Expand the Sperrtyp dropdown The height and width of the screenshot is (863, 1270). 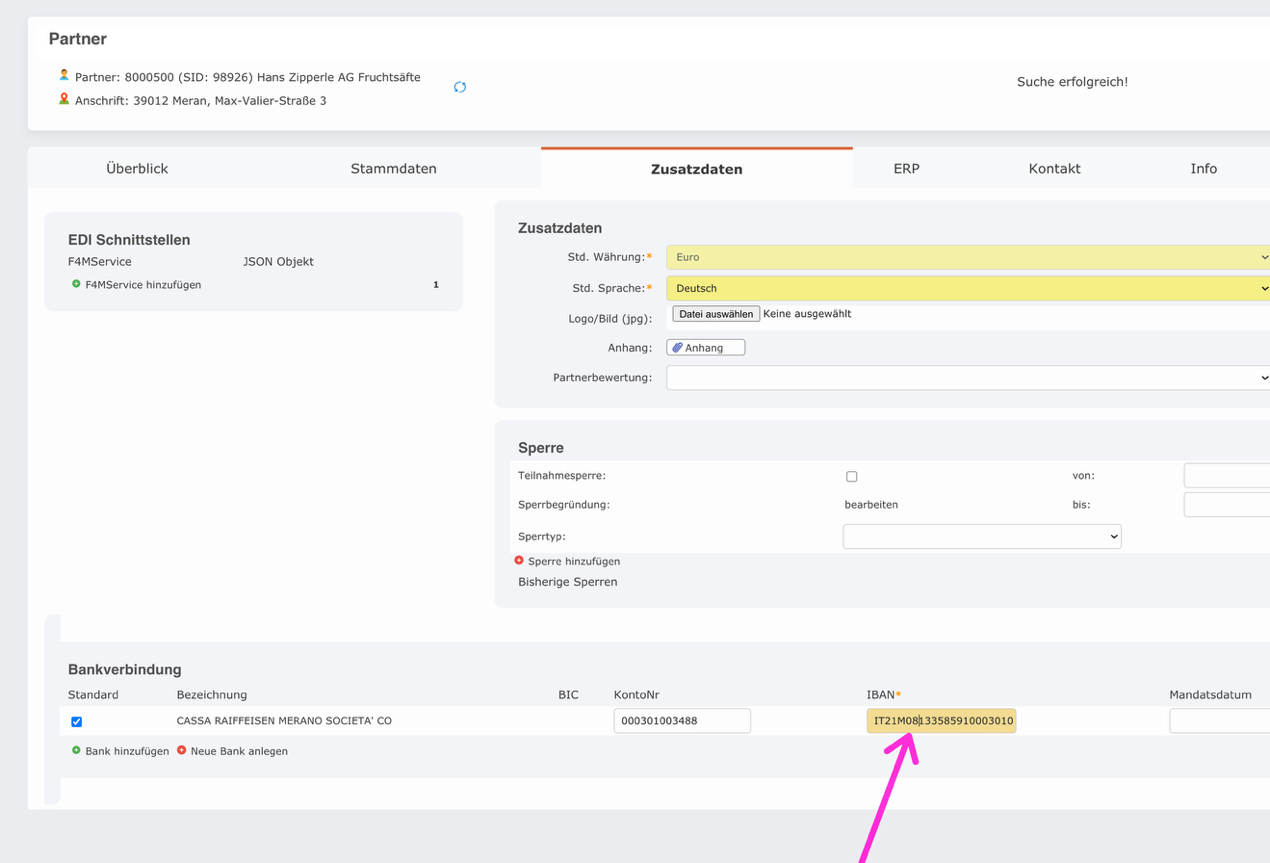[981, 537]
